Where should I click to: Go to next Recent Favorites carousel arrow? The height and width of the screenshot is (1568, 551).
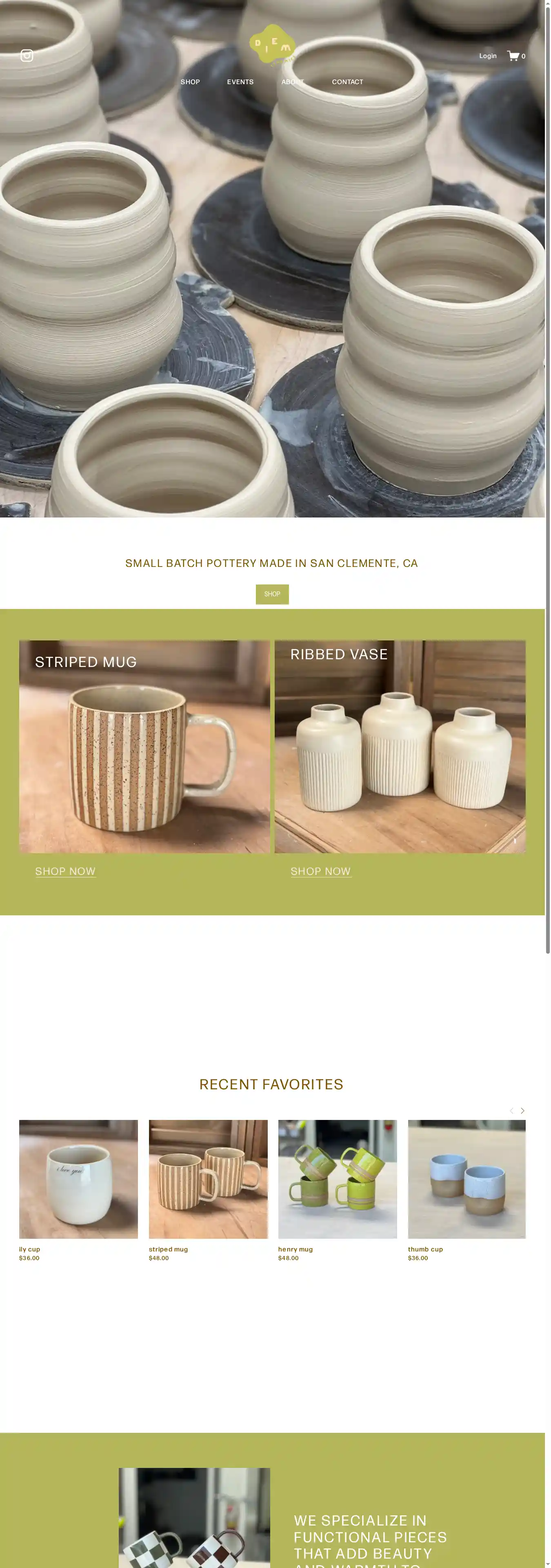[522, 1110]
